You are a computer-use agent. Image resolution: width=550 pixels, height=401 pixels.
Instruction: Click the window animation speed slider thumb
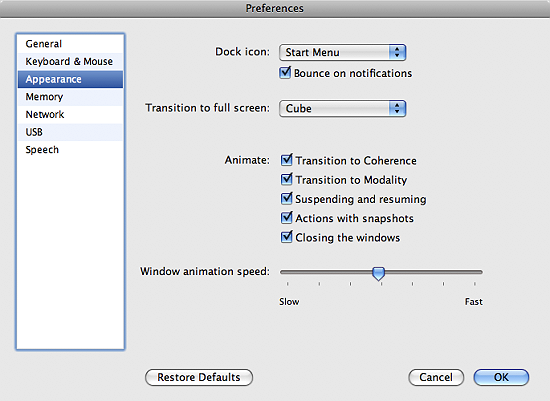(x=378, y=273)
